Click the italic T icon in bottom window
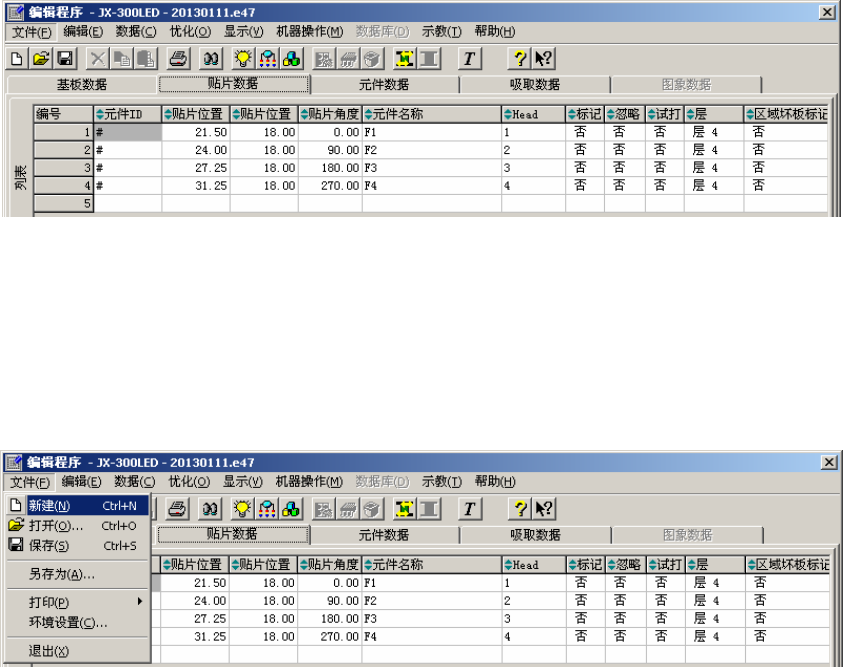Screen dimensions: 843x667 pyautogui.click(x=469, y=509)
